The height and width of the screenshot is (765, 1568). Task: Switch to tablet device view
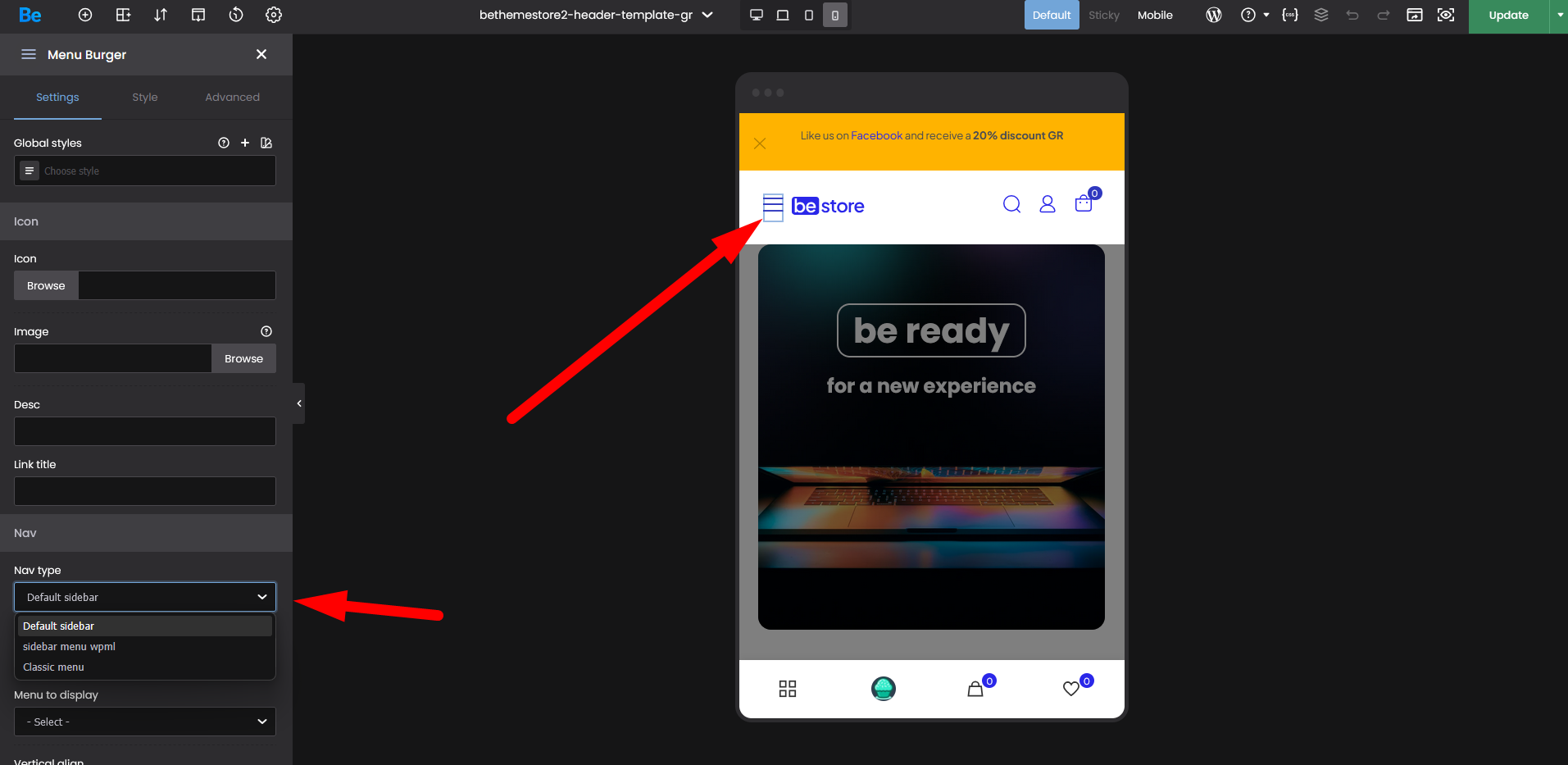(x=783, y=15)
